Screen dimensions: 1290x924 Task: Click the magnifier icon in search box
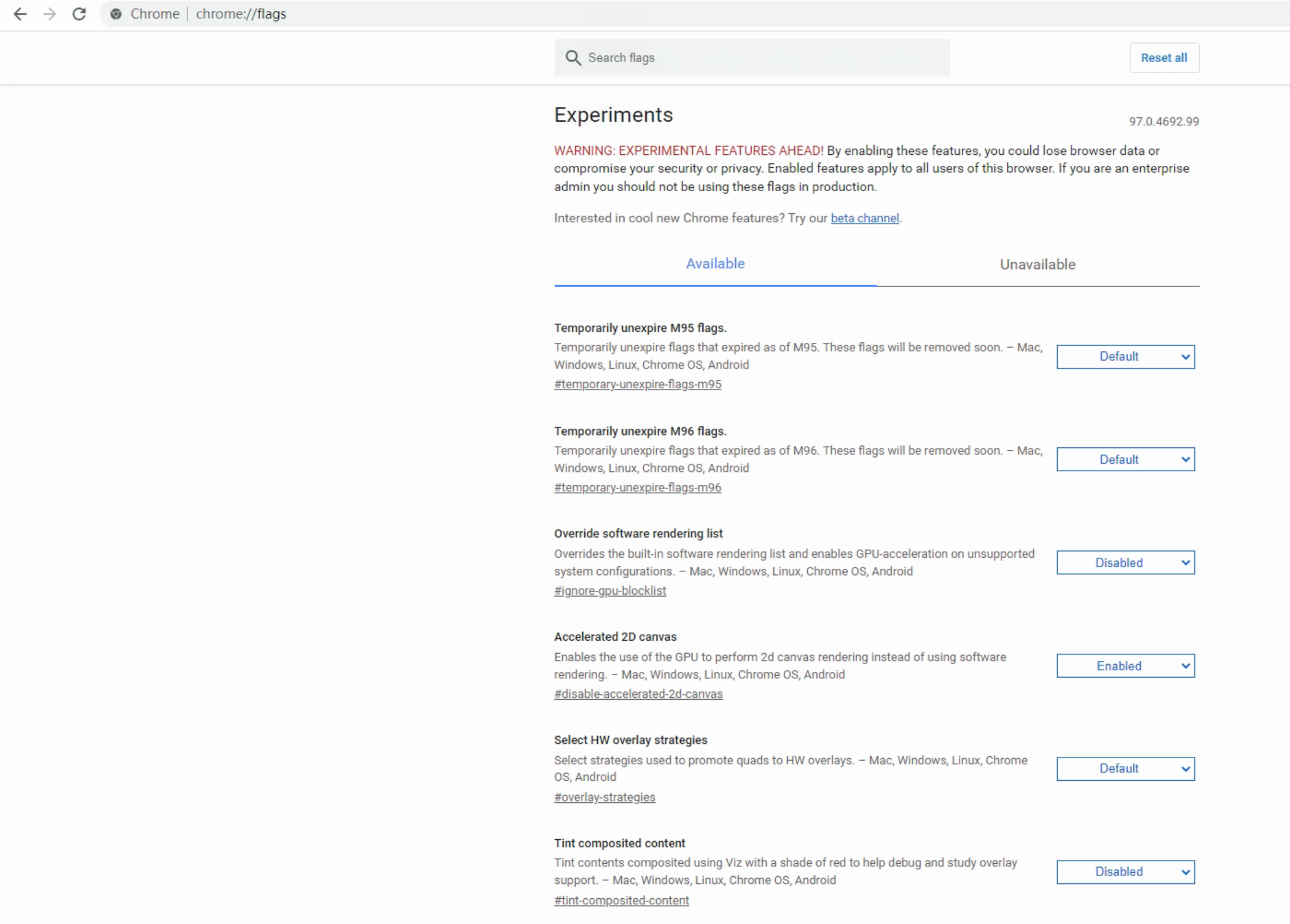click(x=573, y=58)
